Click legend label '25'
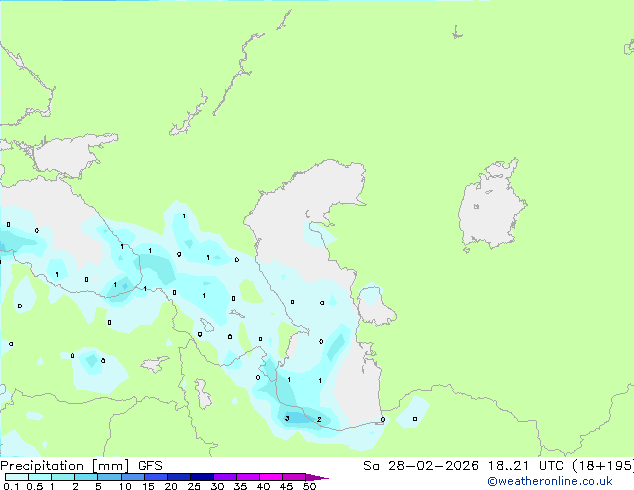The height and width of the screenshot is (490, 634). click(x=194, y=486)
